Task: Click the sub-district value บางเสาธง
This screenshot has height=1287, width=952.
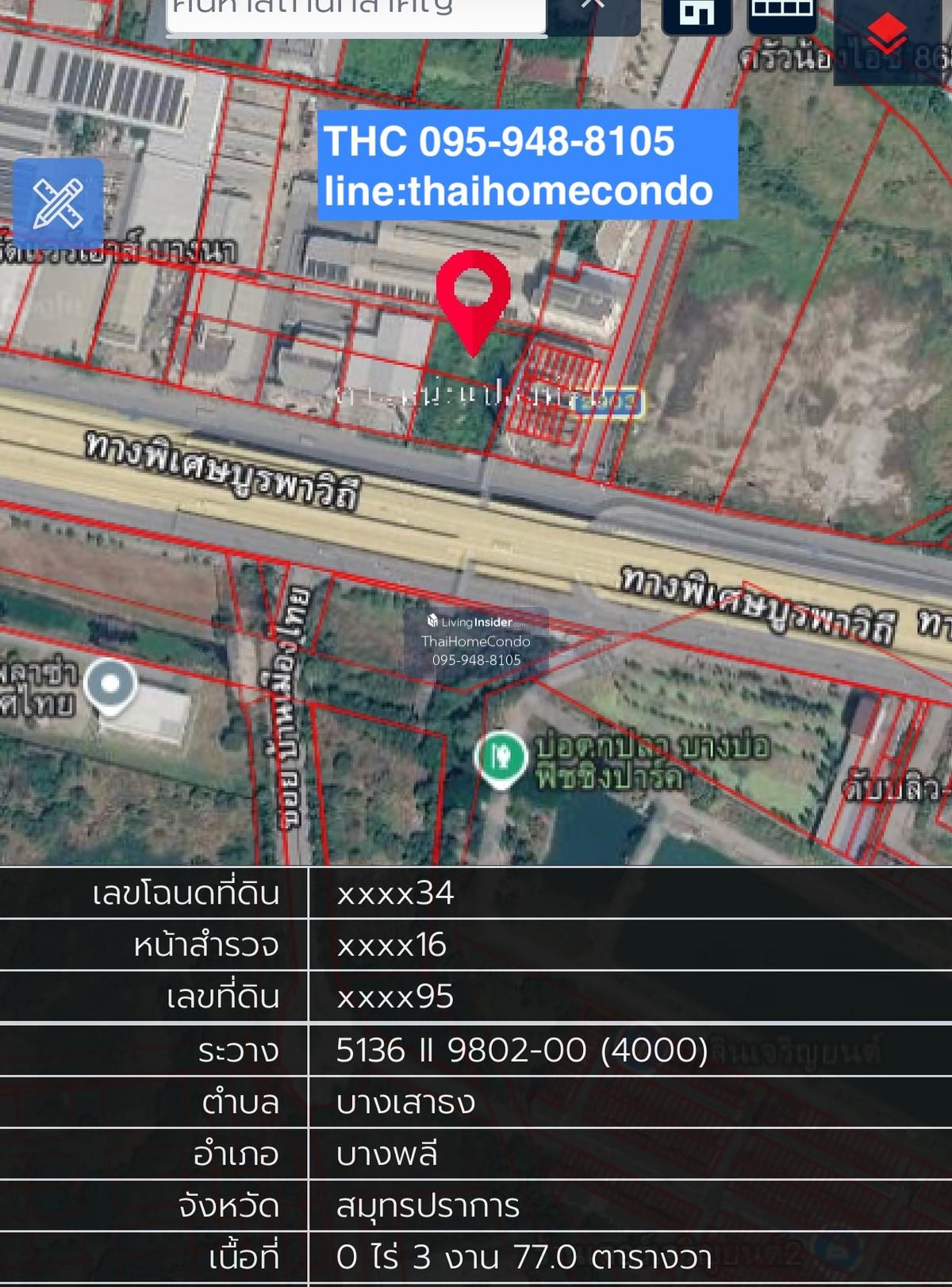Action: pyautogui.click(x=405, y=1102)
